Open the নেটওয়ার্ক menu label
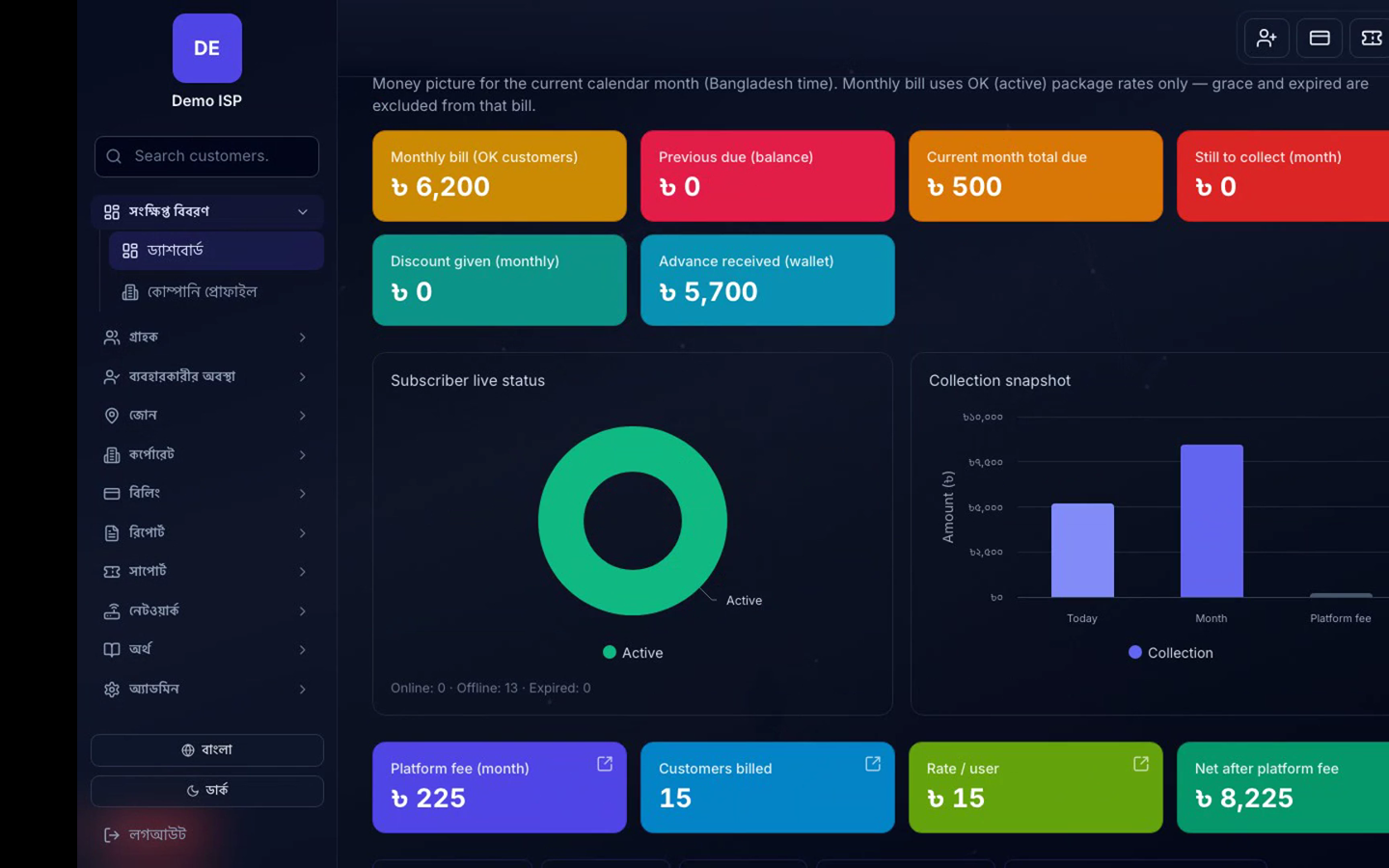 pos(154,610)
